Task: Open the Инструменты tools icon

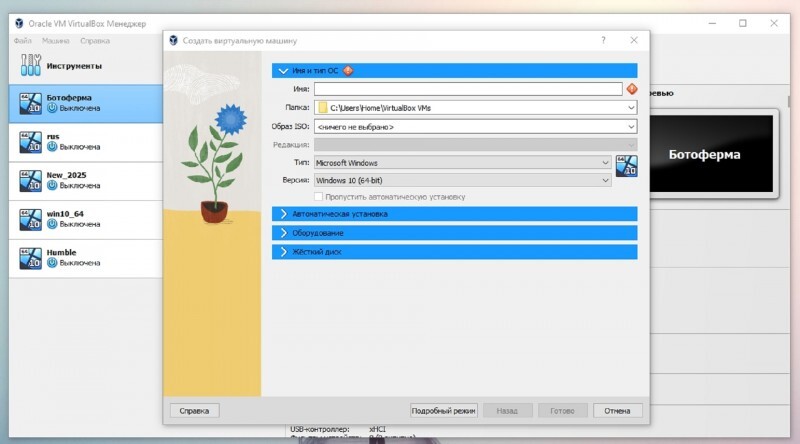Action: tap(31, 65)
